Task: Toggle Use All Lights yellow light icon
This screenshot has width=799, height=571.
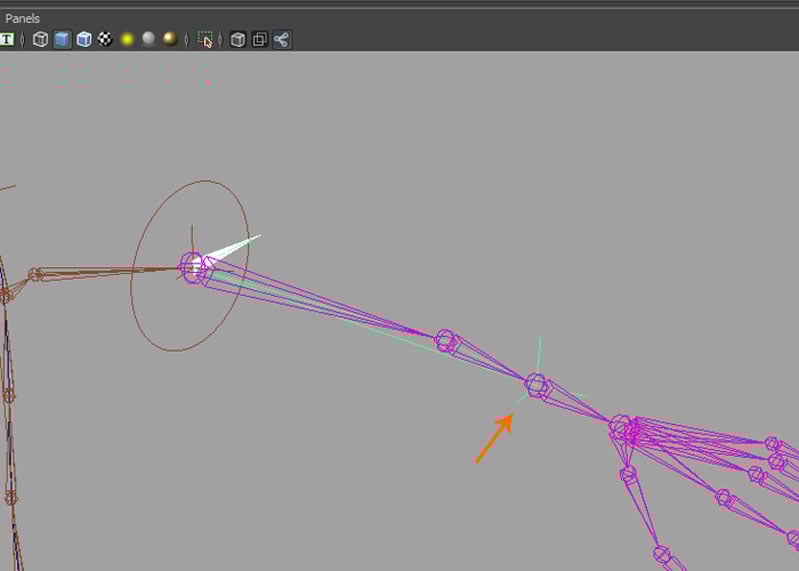Action: click(127, 39)
